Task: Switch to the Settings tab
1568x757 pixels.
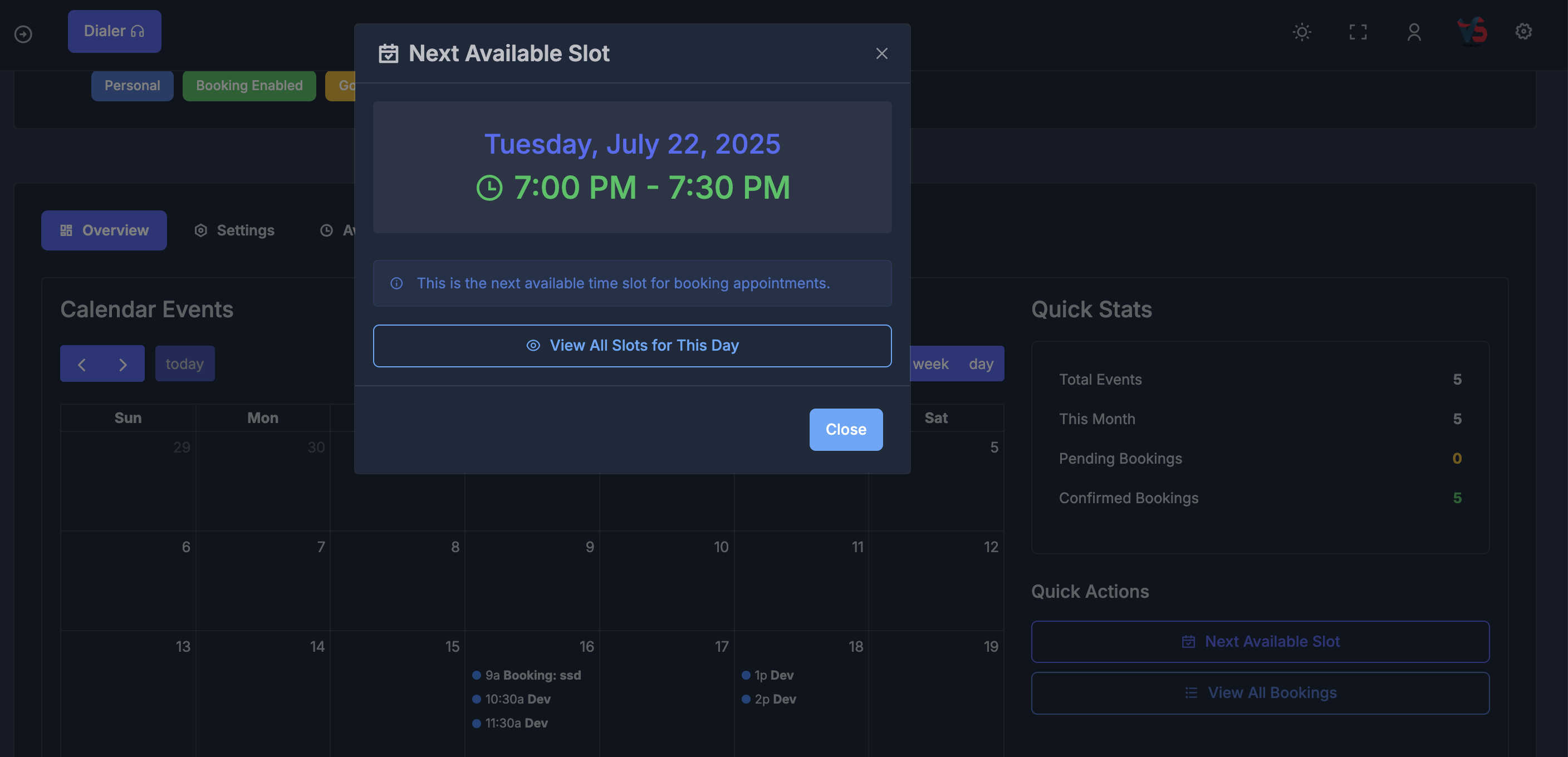Action: [234, 230]
